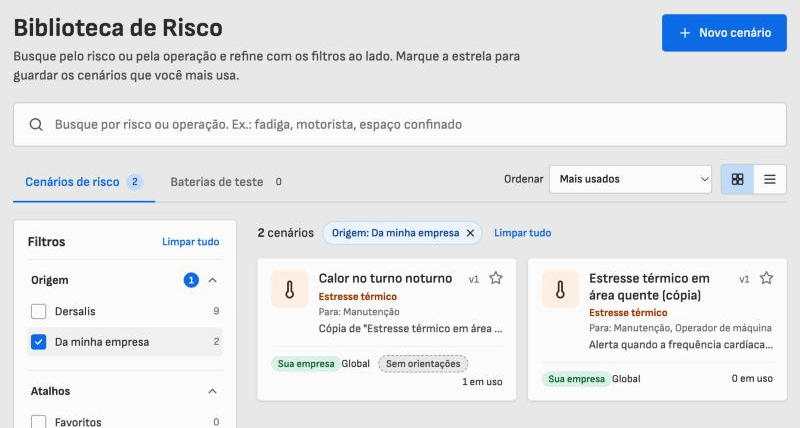Click the search magnifier icon
This screenshot has width=800, height=428.
point(36,124)
